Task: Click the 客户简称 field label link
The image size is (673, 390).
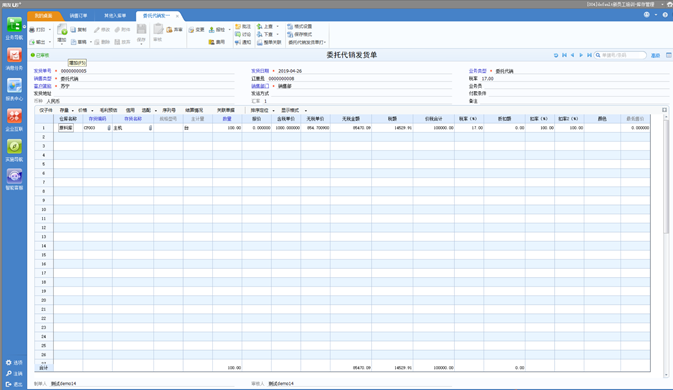Action: [42, 86]
